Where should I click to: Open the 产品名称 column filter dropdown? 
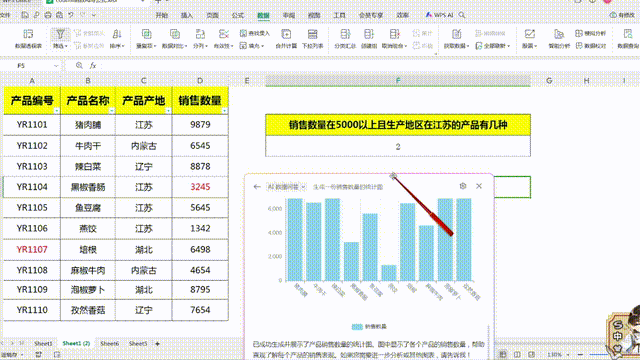point(112,111)
